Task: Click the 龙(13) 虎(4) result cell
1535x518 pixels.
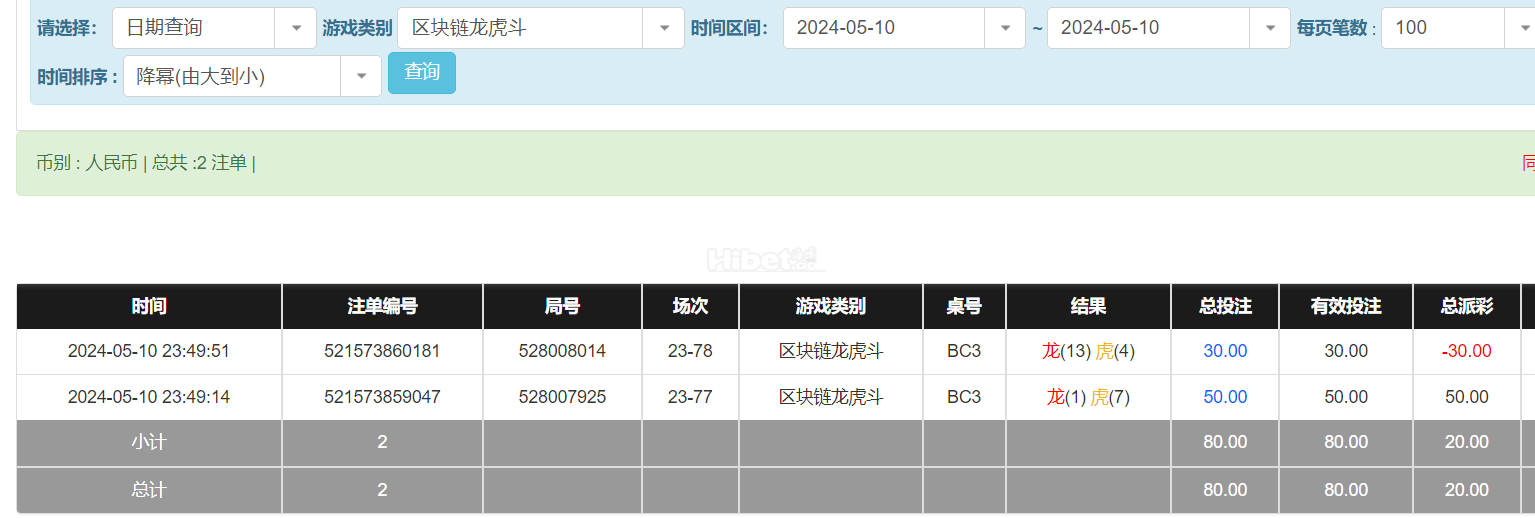Action: pyautogui.click(x=1088, y=351)
